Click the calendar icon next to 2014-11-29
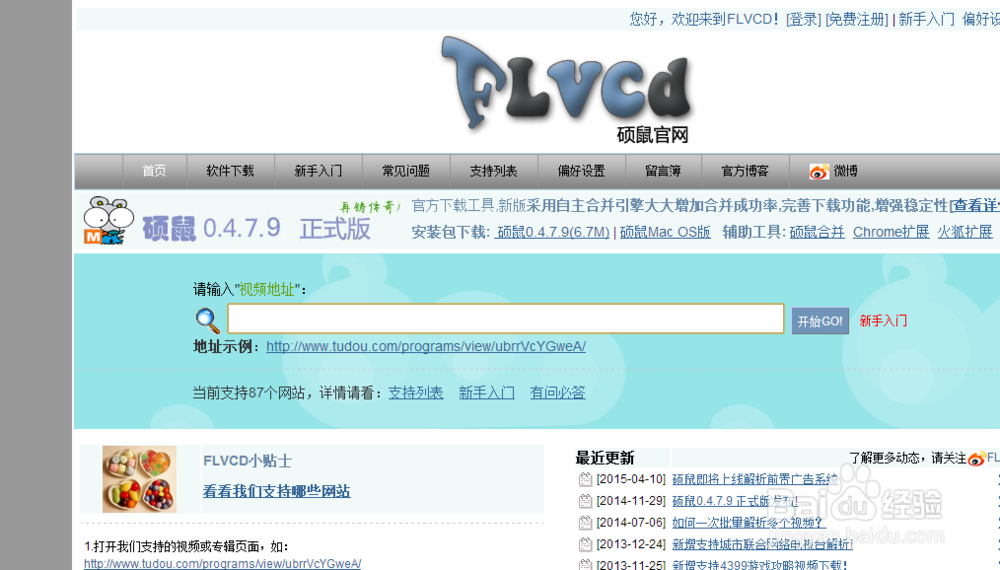Screen dimensions: 1000x570 click(x=585, y=501)
